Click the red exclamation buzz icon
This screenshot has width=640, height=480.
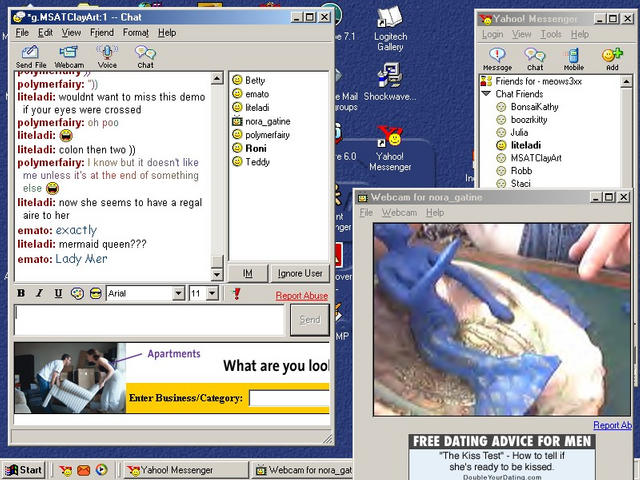[x=236, y=293]
